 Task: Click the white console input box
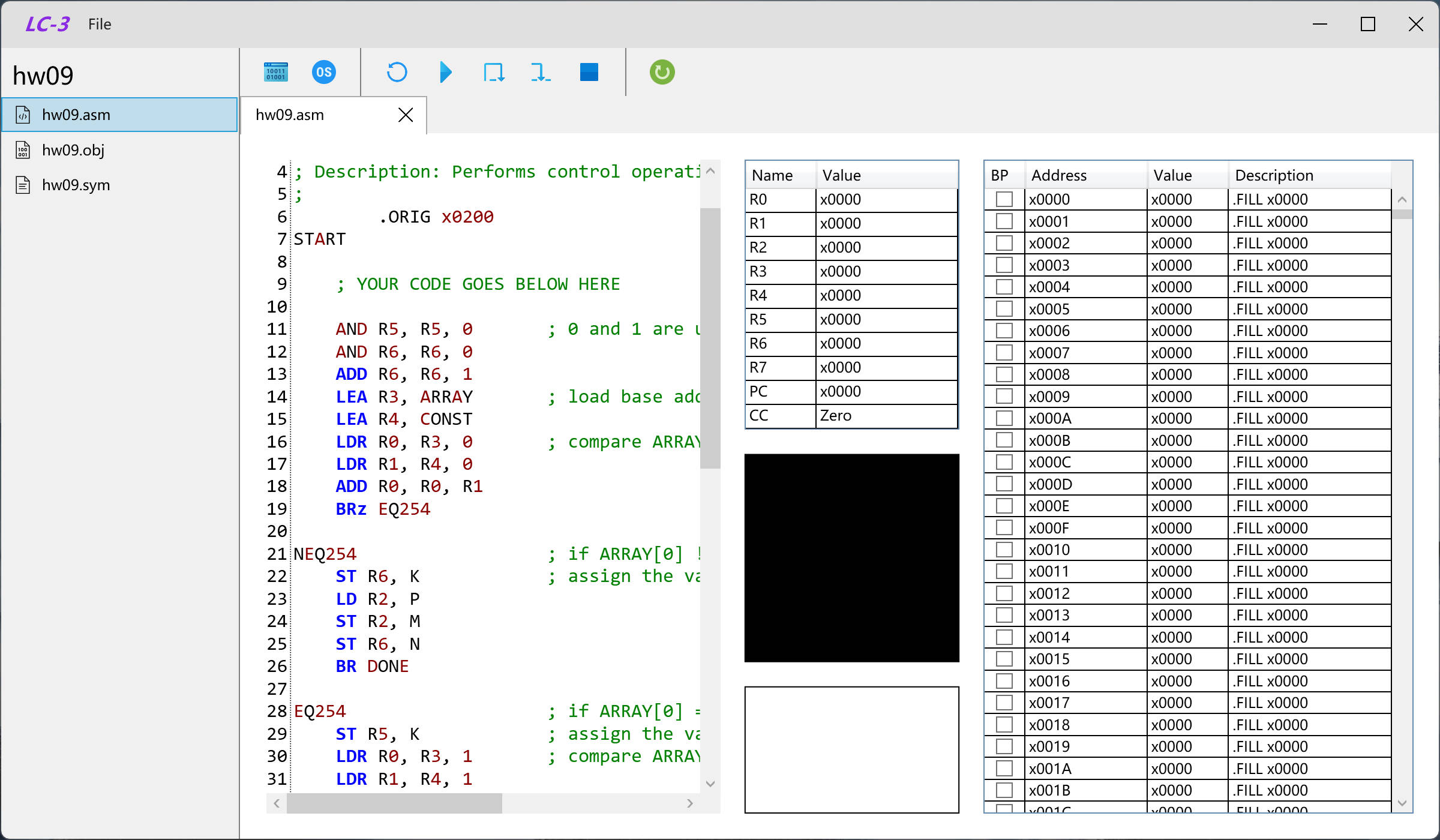click(x=851, y=749)
